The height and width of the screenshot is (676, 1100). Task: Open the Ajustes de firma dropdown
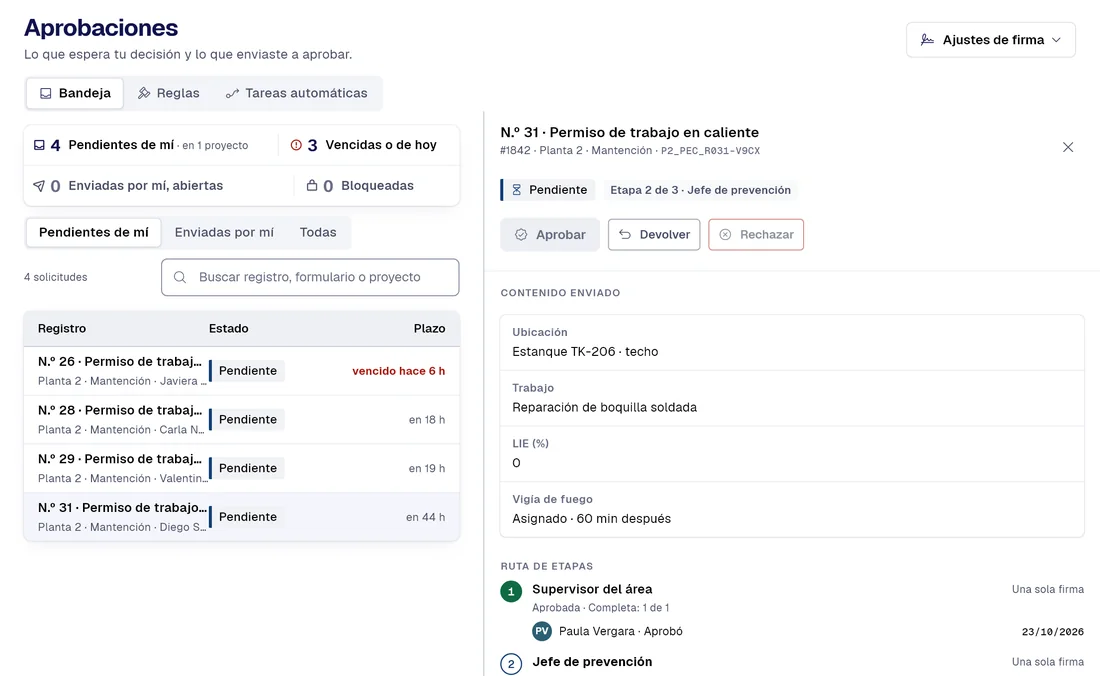click(x=991, y=40)
